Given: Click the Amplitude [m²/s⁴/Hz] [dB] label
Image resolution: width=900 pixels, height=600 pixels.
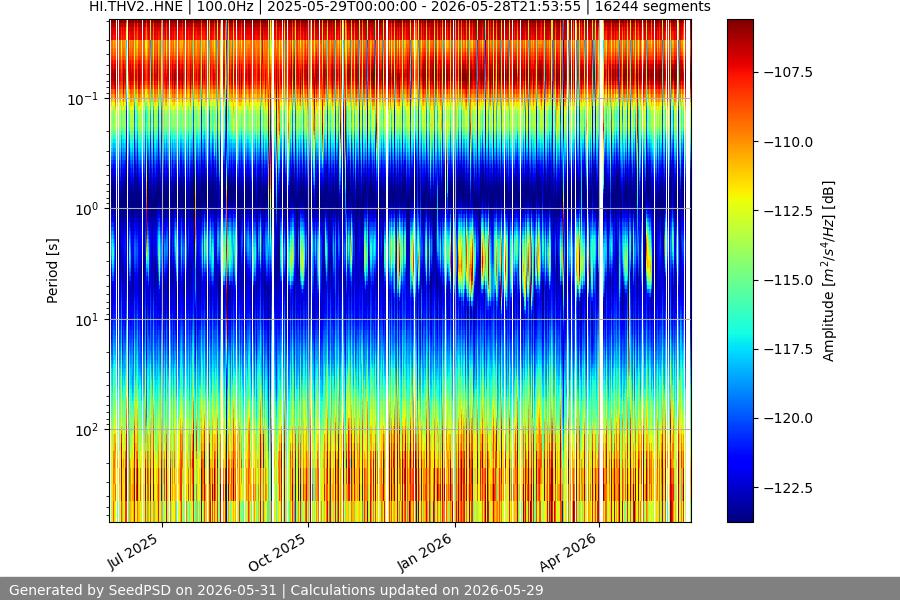Looking at the screenshot, I should [x=828, y=271].
